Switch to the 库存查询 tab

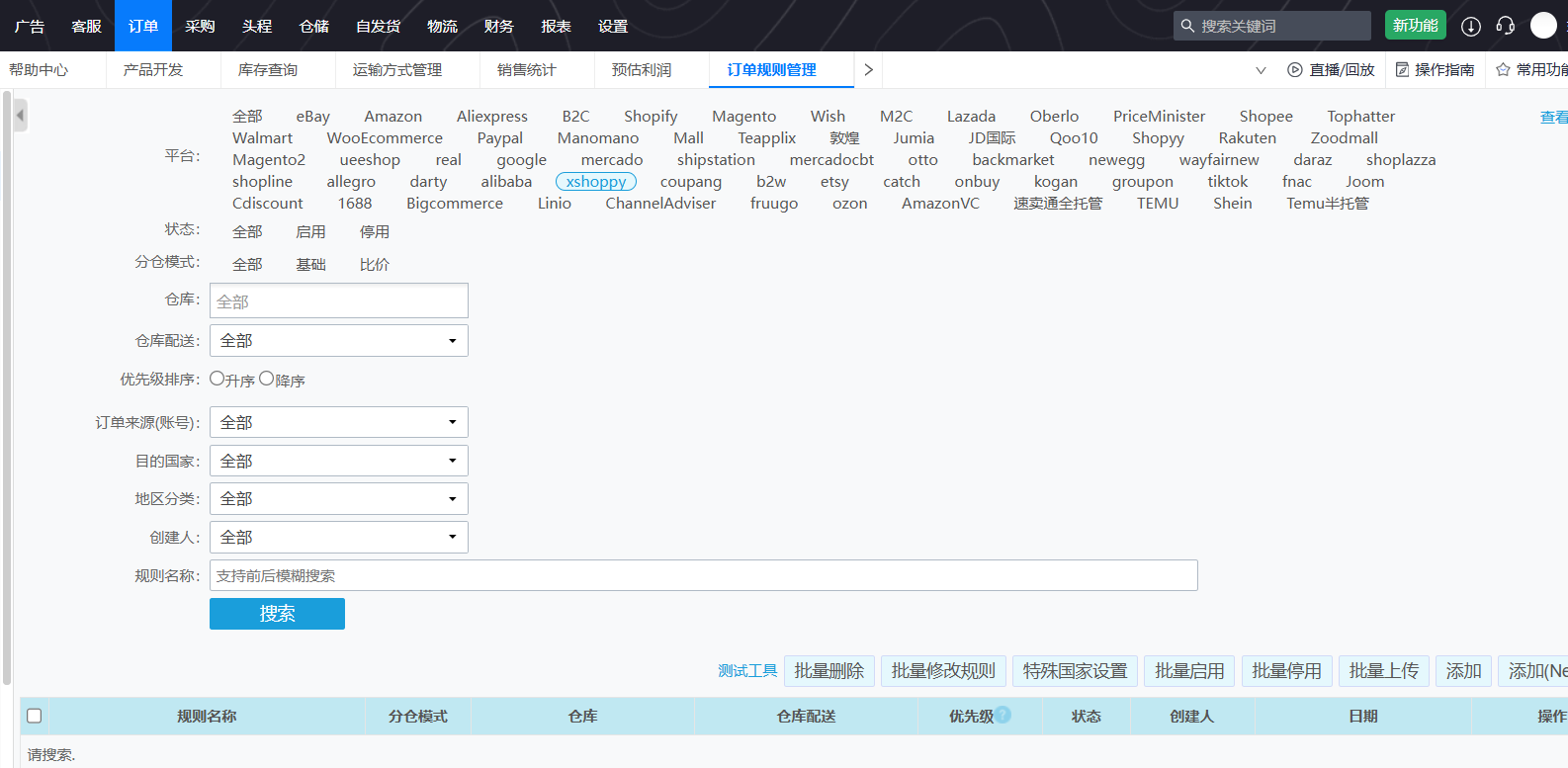pyautogui.click(x=268, y=70)
